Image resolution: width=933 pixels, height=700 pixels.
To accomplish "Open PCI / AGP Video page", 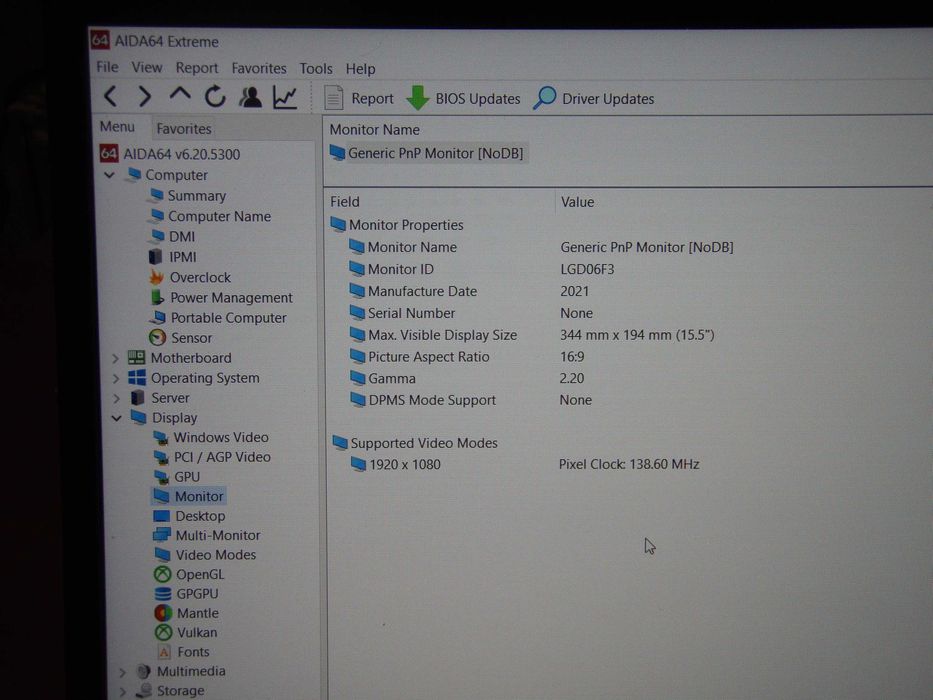I will (x=212, y=457).
